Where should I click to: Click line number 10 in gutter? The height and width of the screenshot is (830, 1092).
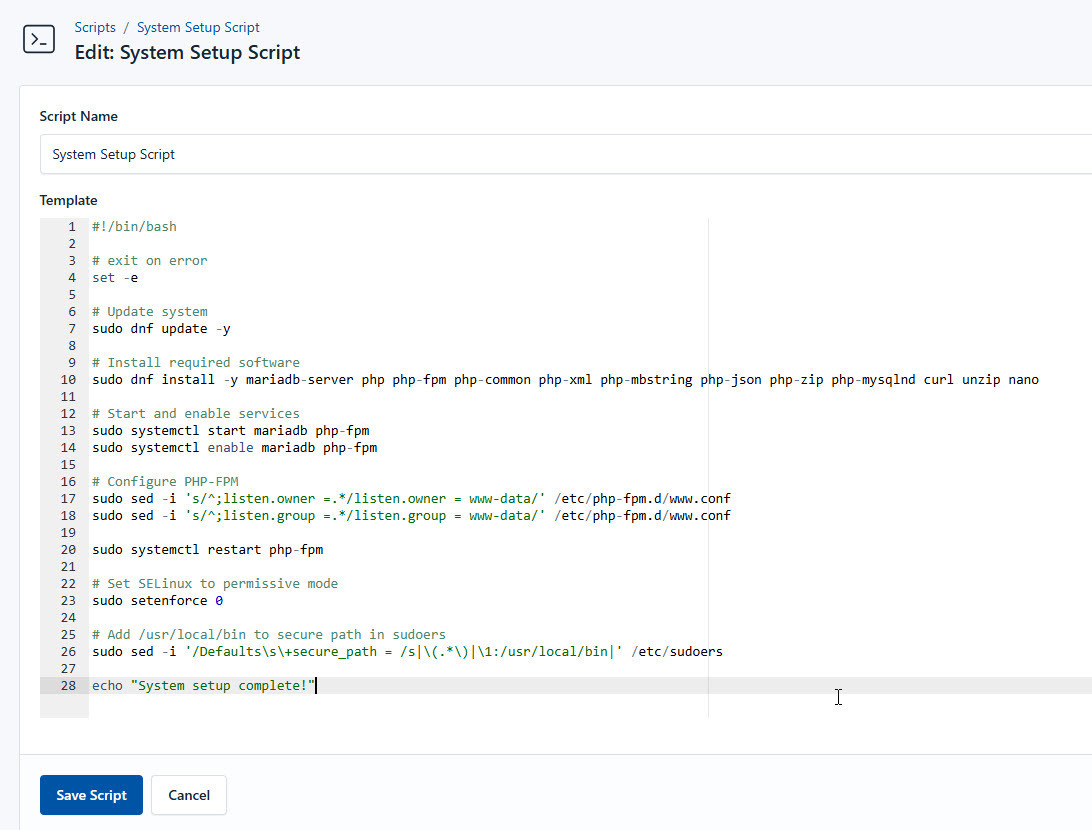click(68, 379)
